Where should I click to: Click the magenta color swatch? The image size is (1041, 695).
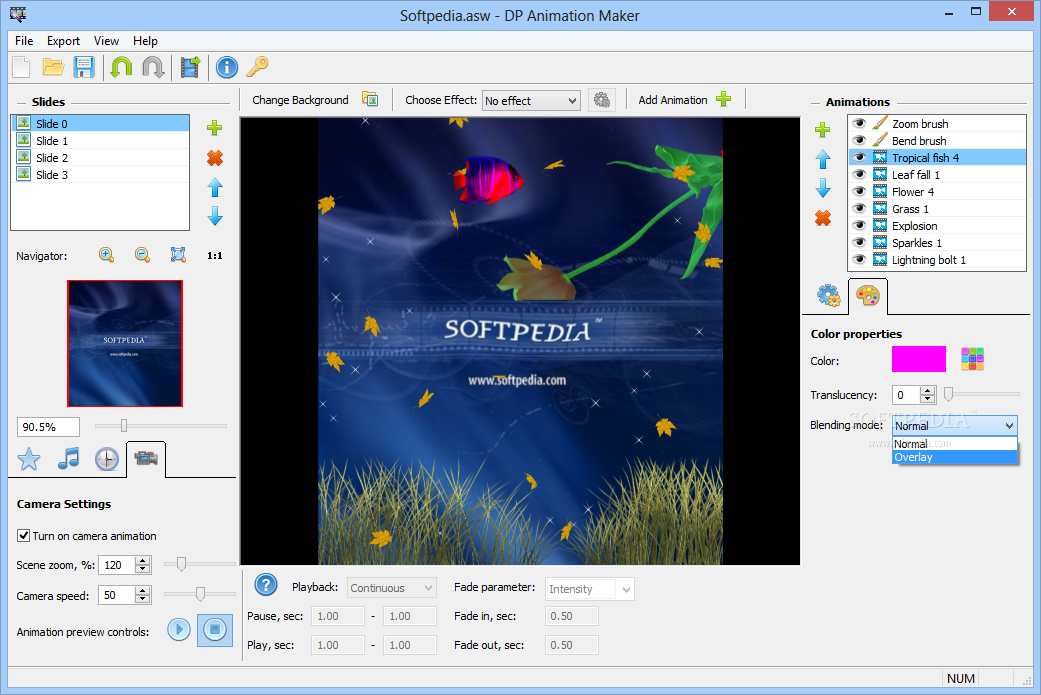click(x=919, y=359)
